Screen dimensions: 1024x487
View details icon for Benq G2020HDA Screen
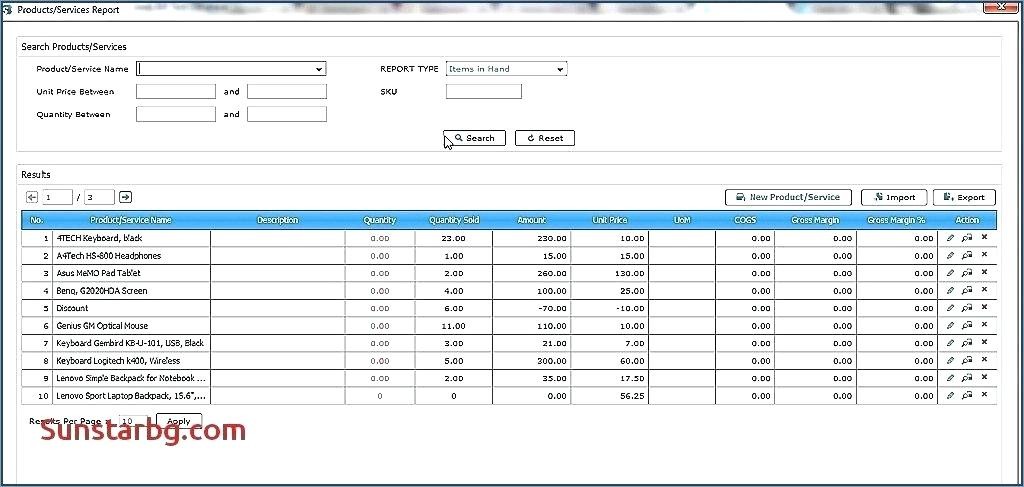[967, 291]
